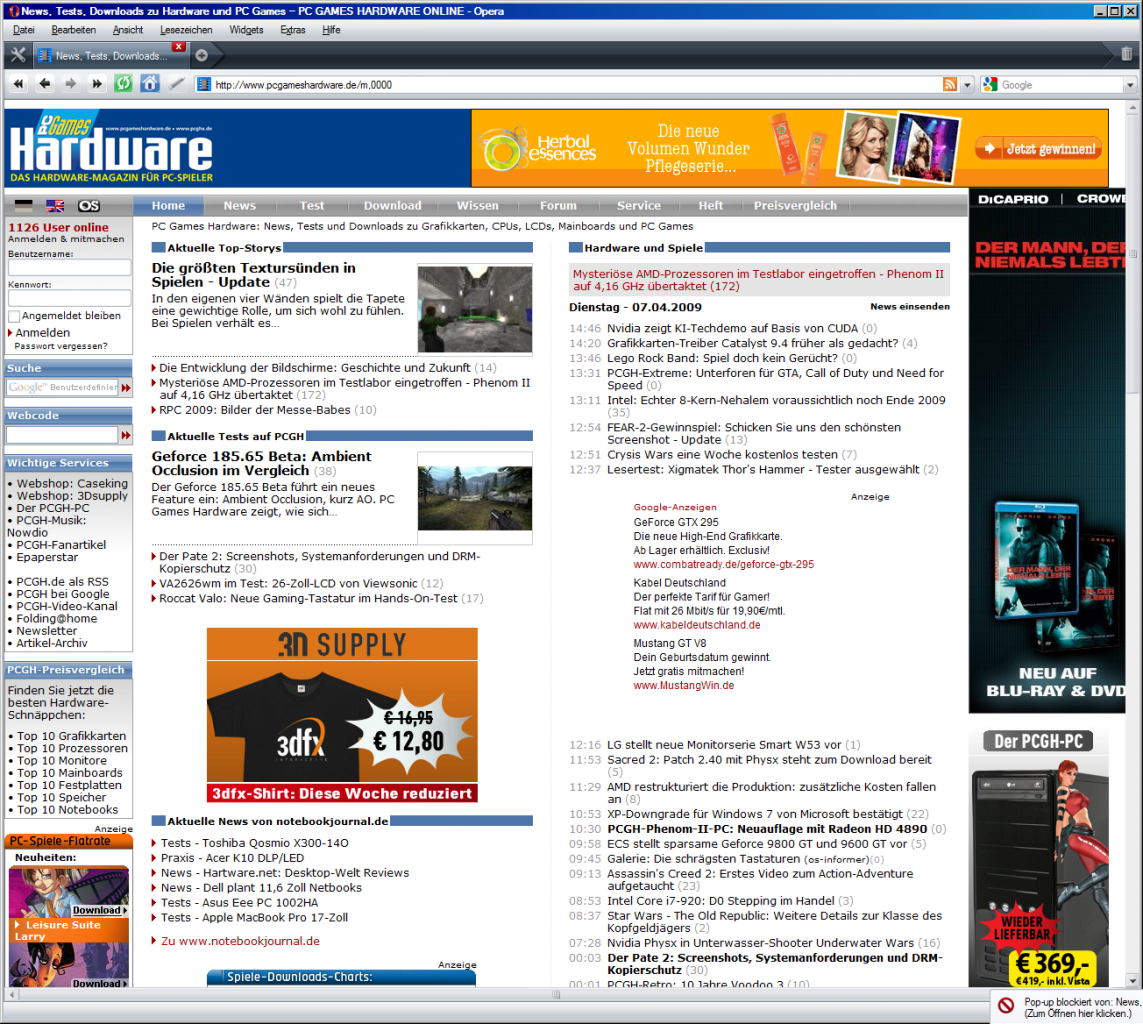
Task: Close the News, Tests, Downloads tab
Action: [179, 47]
